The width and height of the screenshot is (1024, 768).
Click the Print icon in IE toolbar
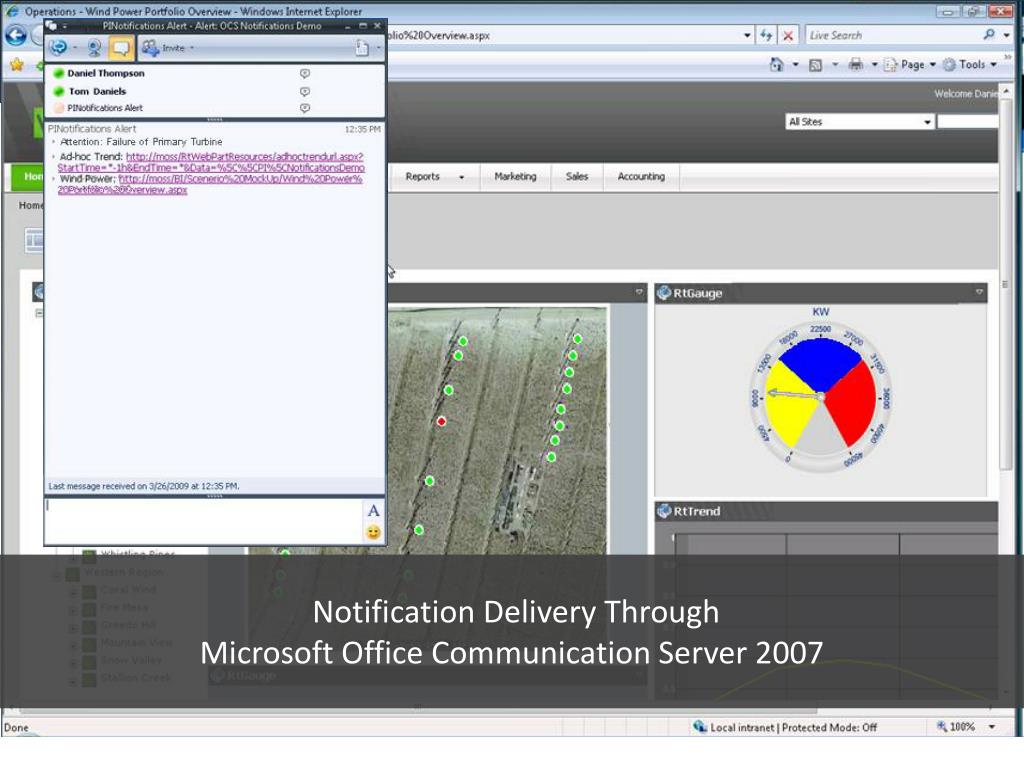(x=856, y=64)
